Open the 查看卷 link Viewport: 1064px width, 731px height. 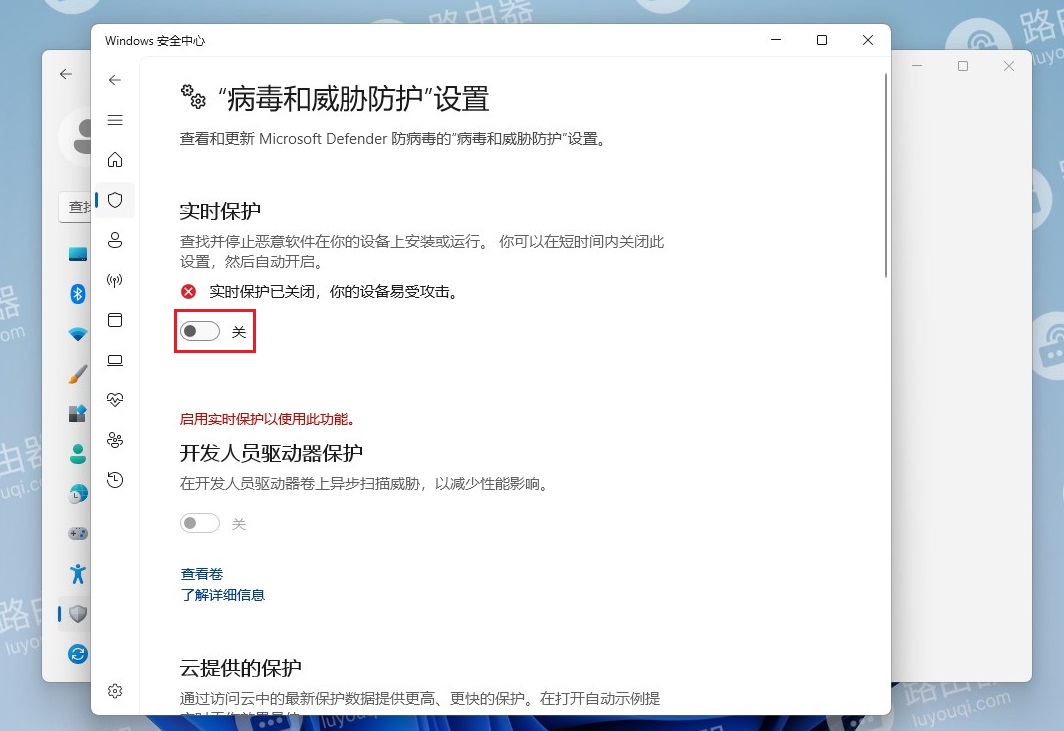coord(202,574)
